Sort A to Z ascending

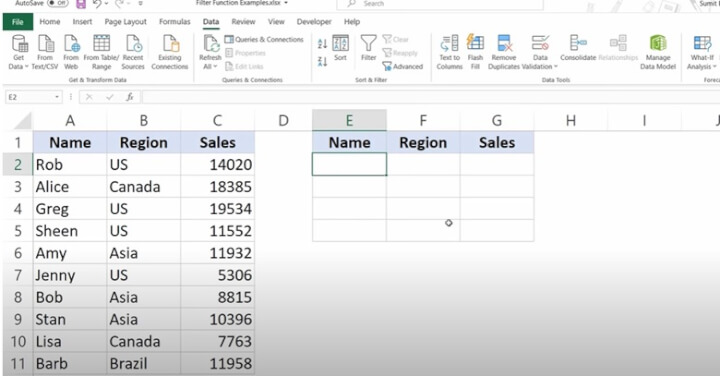[x=322, y=44]
